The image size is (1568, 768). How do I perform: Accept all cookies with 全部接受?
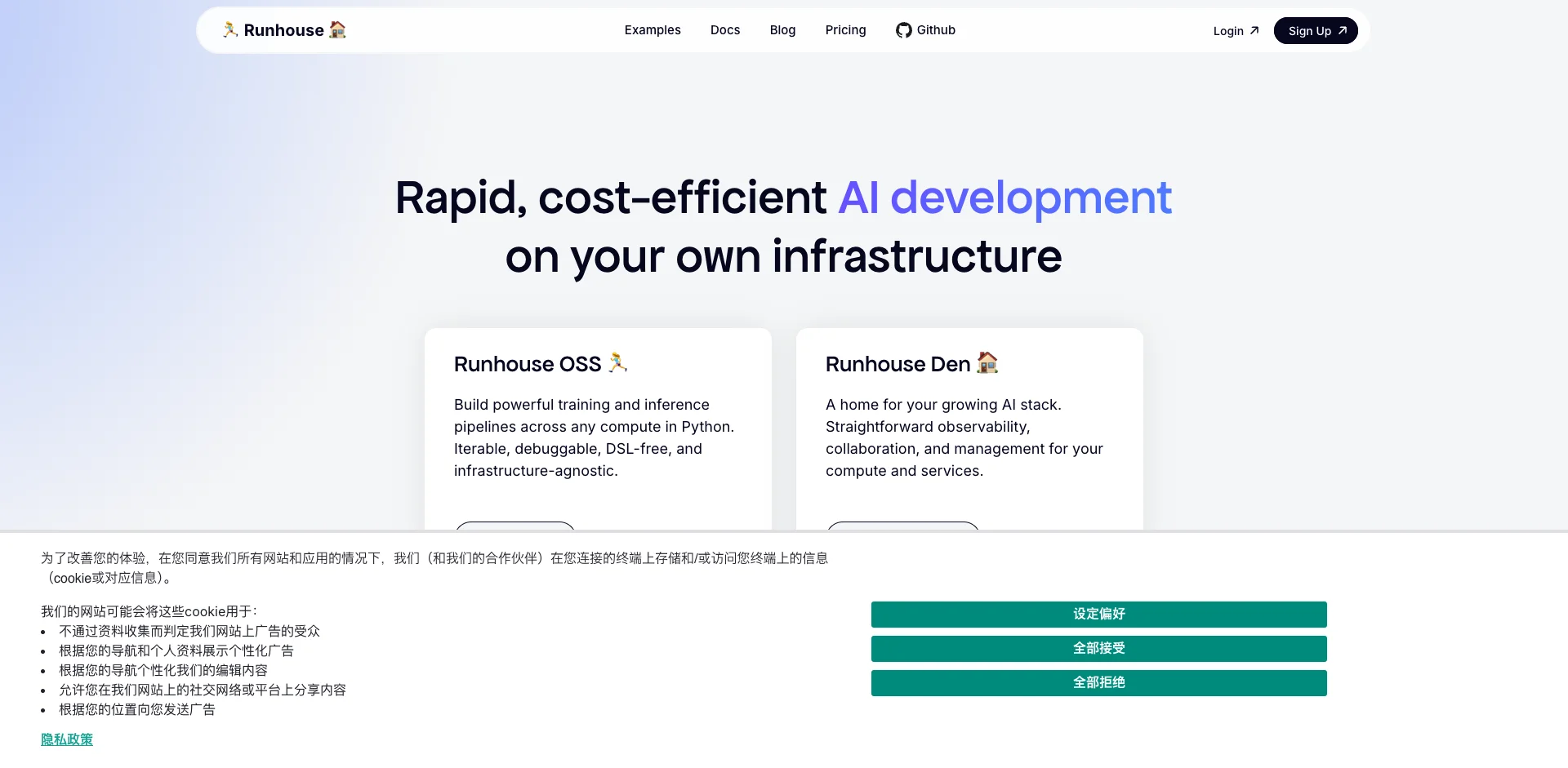(1098, 649)
